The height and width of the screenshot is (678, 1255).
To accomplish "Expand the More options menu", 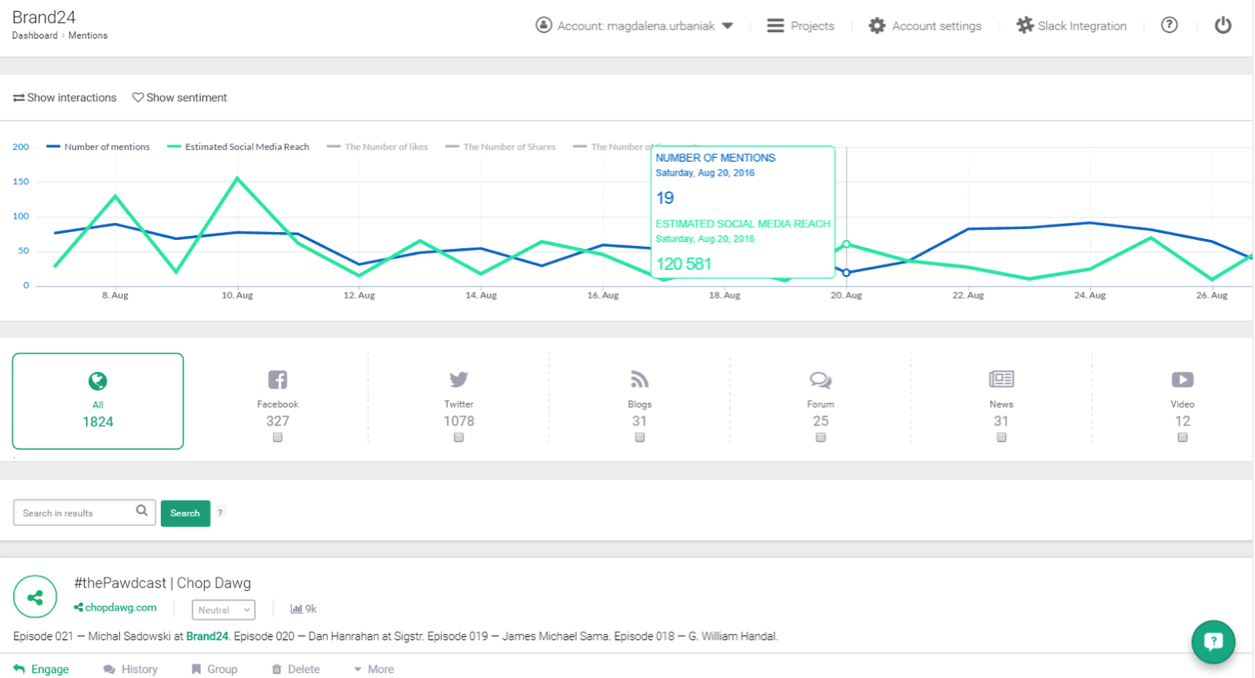I will point(373,669).
